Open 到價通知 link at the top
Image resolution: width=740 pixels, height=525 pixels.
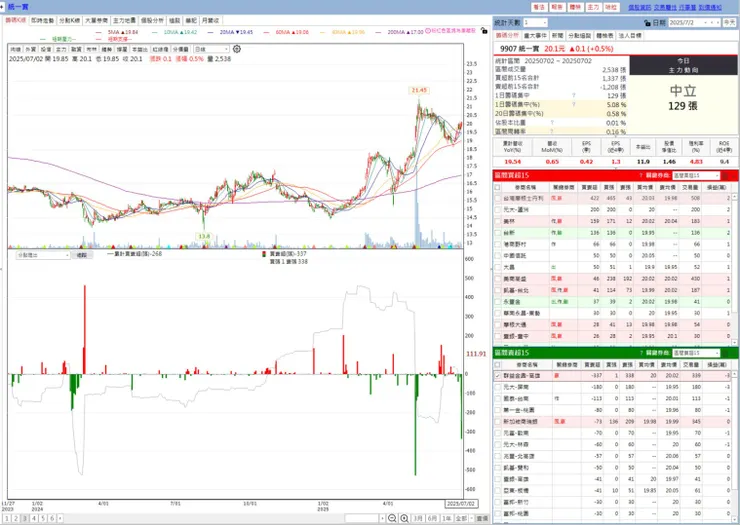click(x=710, y=7)
